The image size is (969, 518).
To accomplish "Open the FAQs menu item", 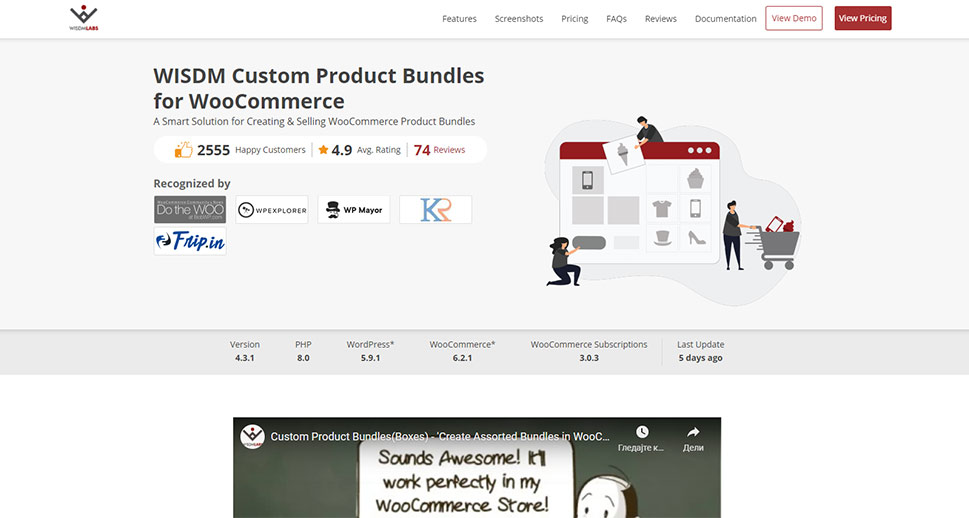I will [616, 19].
